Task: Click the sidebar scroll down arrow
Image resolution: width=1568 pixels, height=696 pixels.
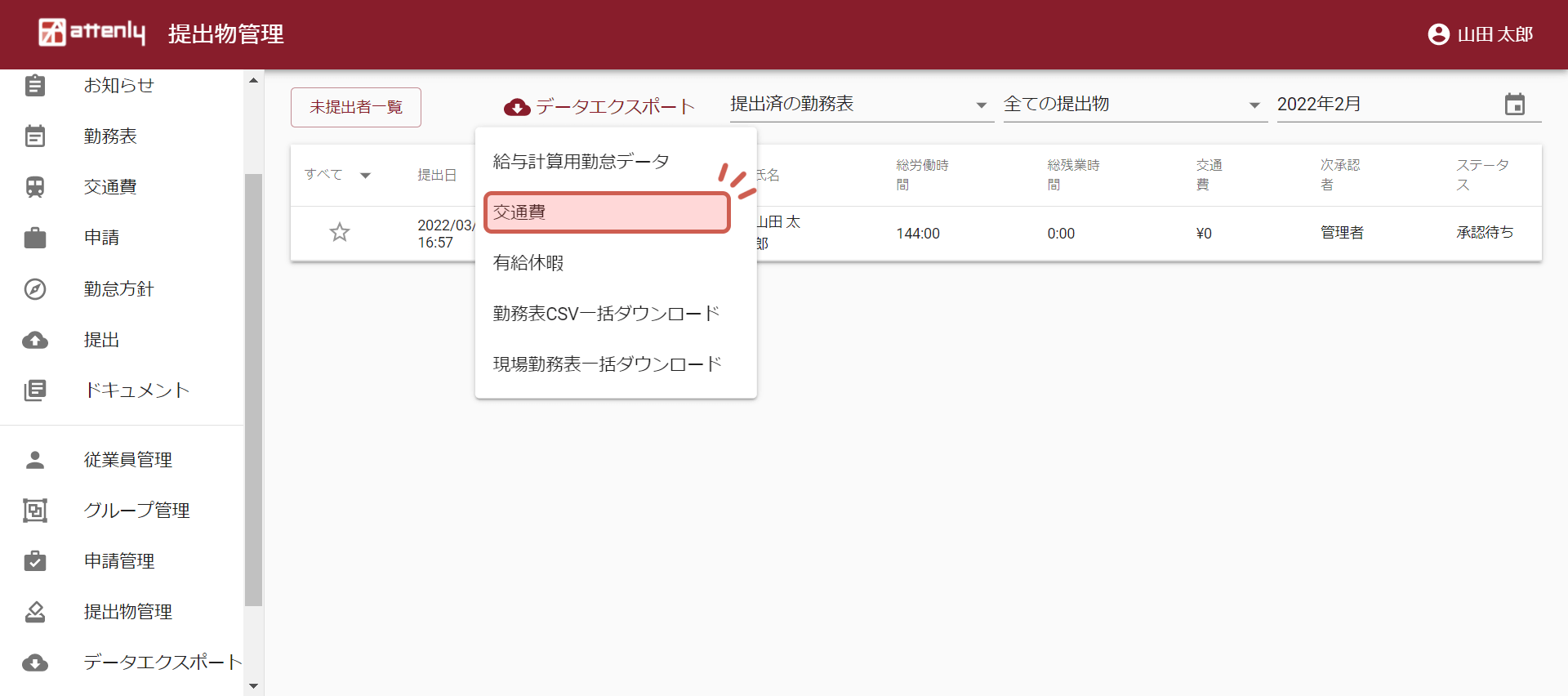Action: (253, 685)
